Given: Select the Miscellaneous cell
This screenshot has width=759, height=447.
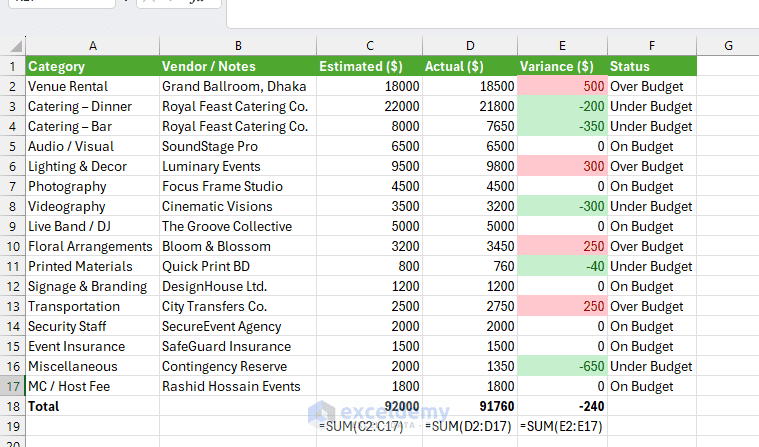Looking at the screenshot, I should (x=92, y=367).
